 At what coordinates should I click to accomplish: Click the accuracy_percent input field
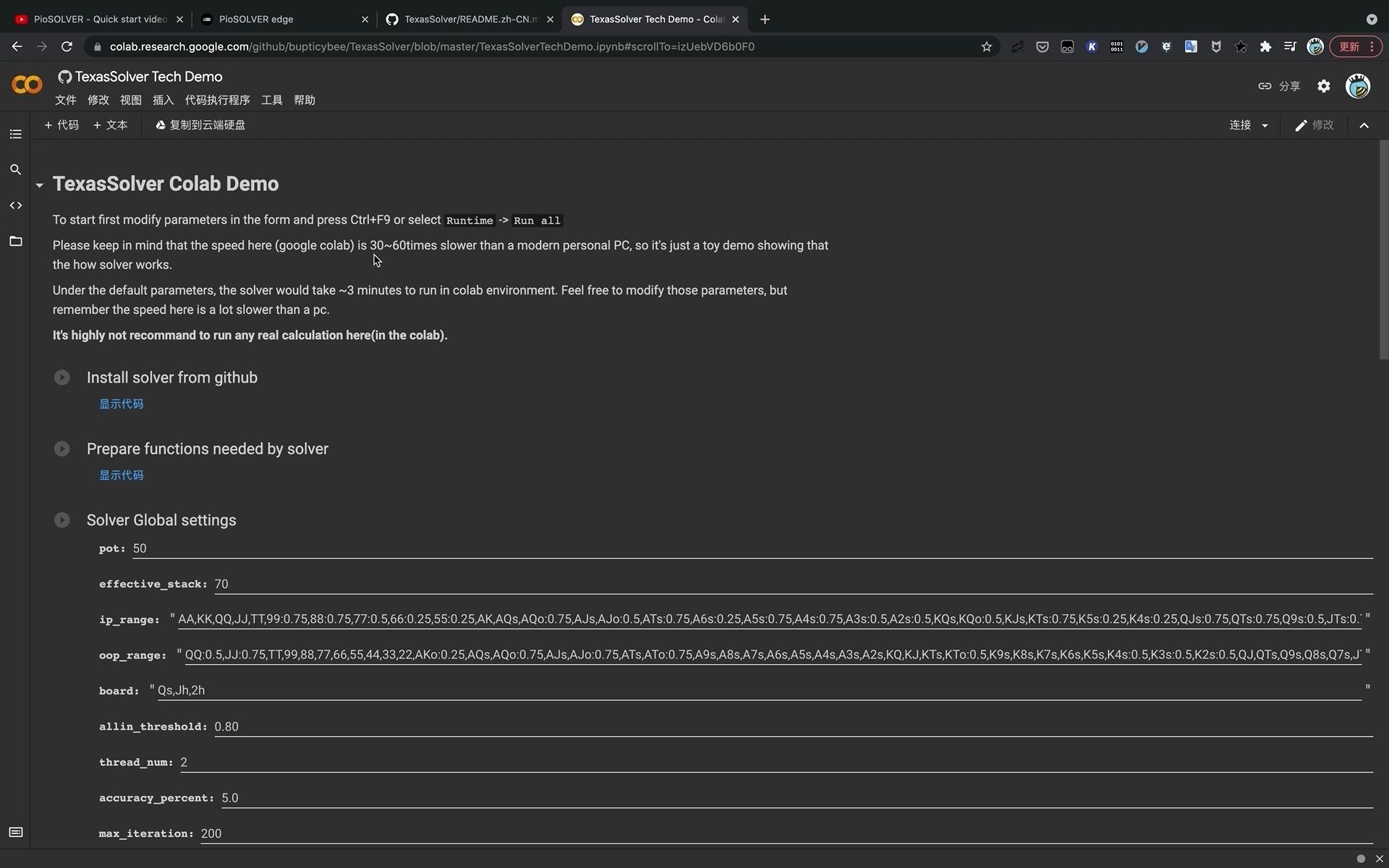click(797, 798)
